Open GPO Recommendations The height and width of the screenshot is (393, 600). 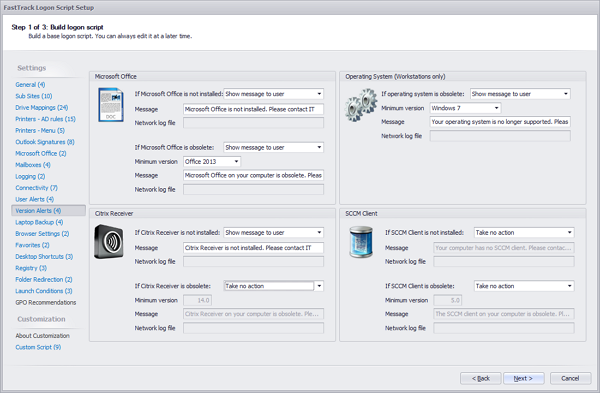click(46, 302)
